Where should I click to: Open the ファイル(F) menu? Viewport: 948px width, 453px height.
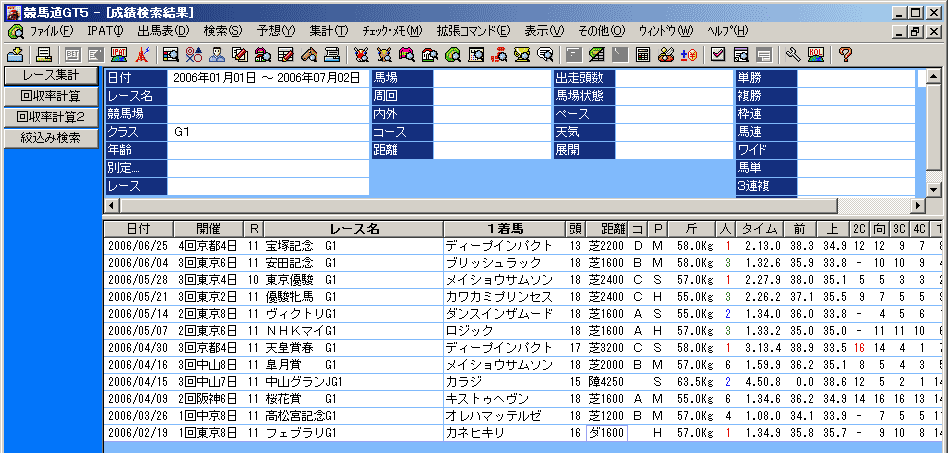click(43, 31)
